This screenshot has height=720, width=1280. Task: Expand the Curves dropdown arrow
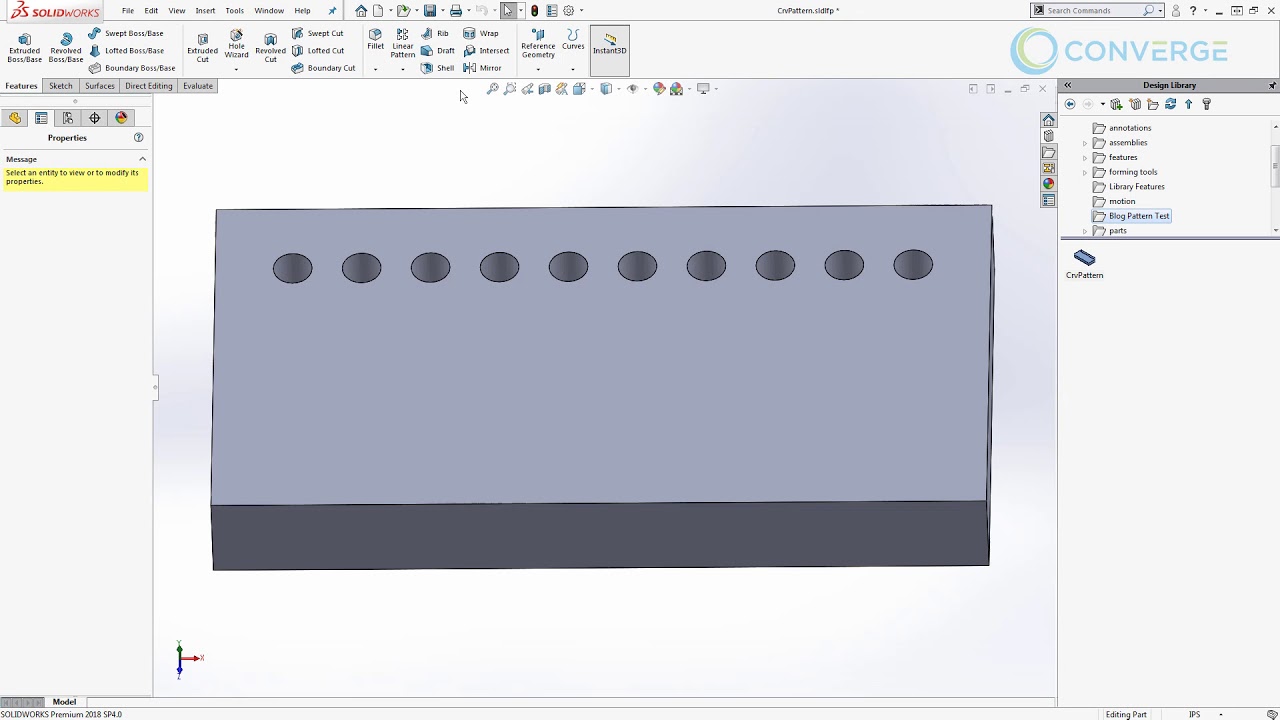[573, 69]
